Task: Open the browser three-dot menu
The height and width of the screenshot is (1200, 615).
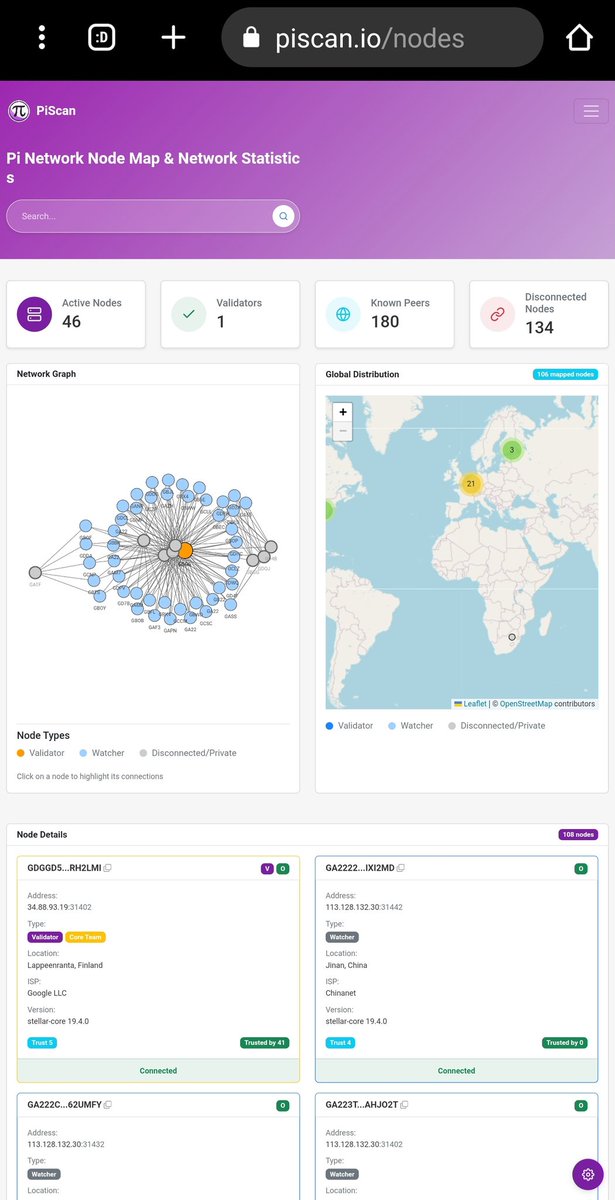Action: 41,38
